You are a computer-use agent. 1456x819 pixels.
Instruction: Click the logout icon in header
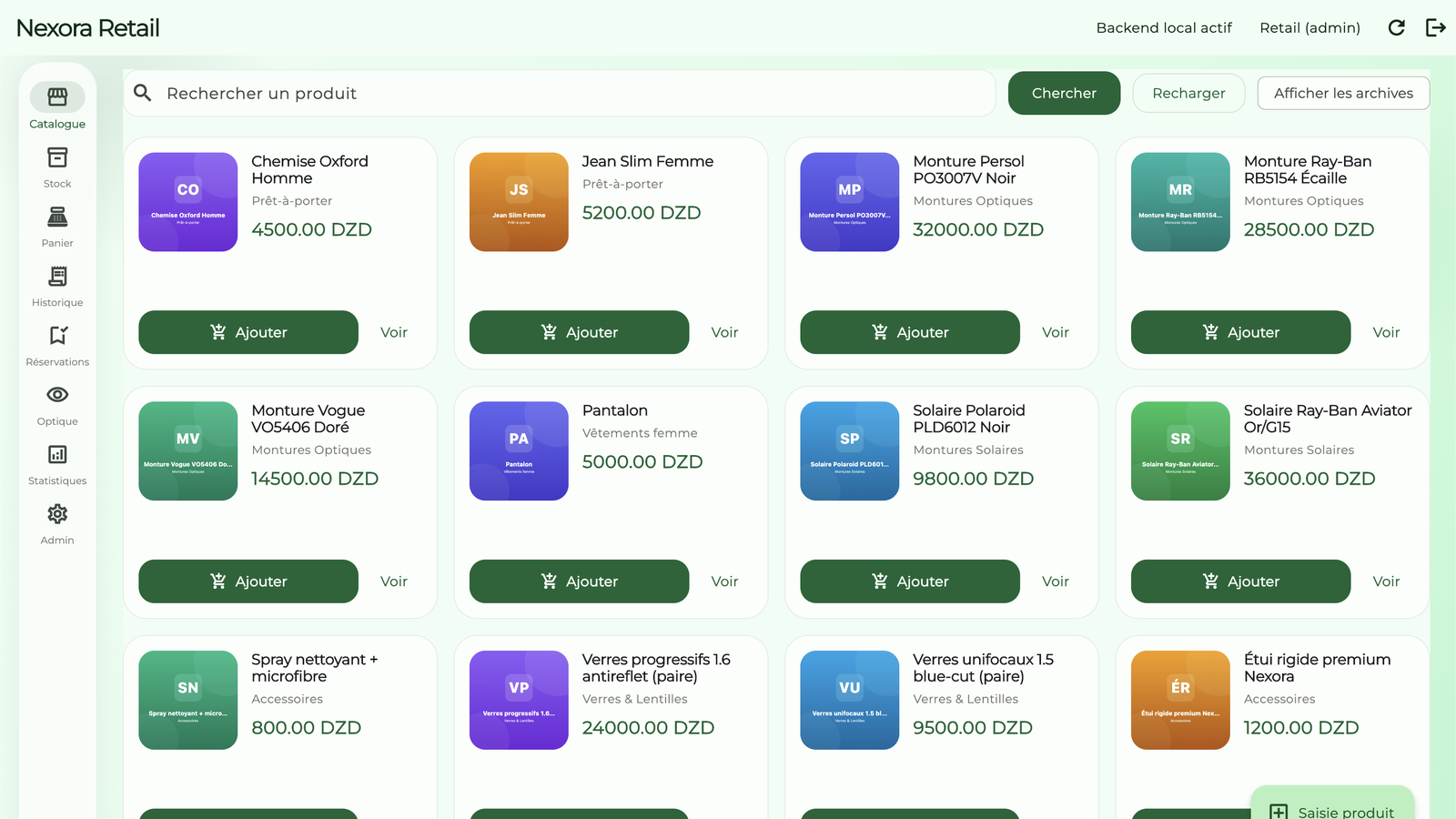click(1436, 27)
